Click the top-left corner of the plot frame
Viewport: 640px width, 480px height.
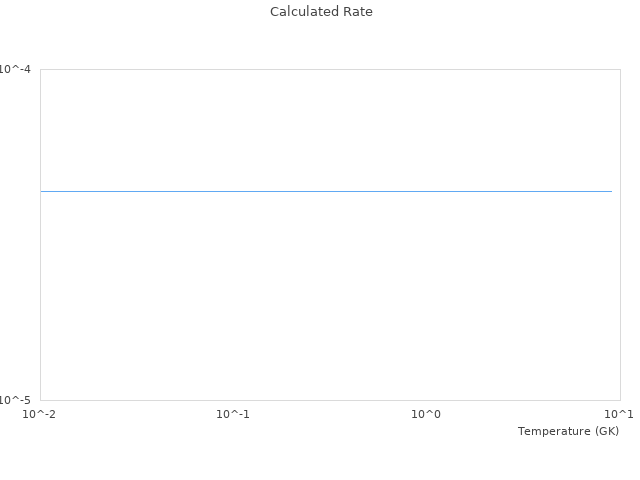(40, 69)
